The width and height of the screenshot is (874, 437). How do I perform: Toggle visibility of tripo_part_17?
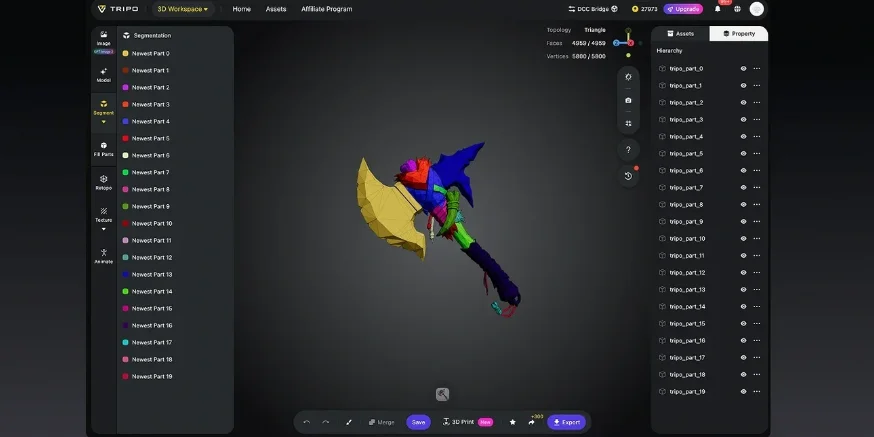click(743, 357)
